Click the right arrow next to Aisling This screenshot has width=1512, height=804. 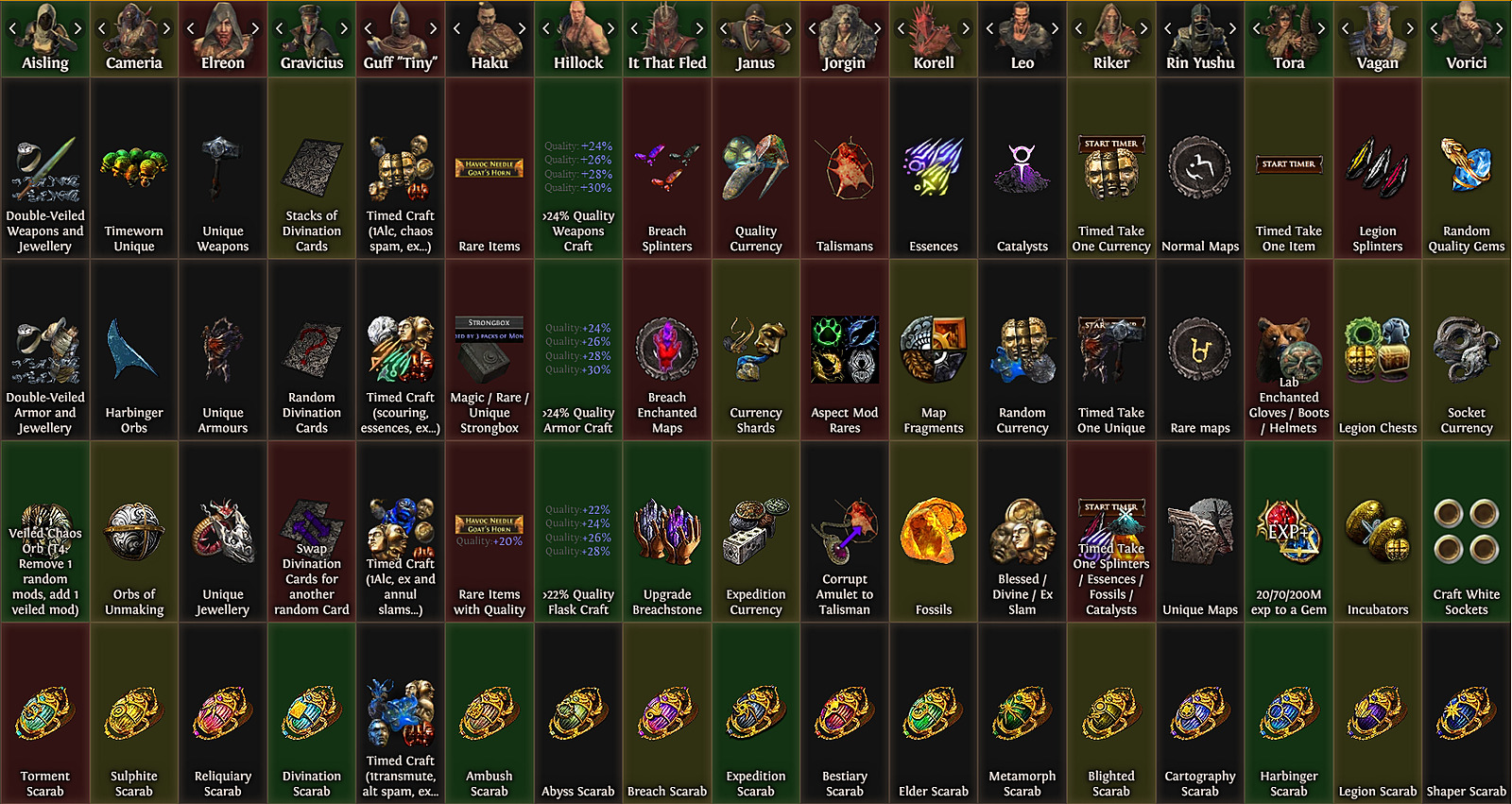tap(77, 28)
